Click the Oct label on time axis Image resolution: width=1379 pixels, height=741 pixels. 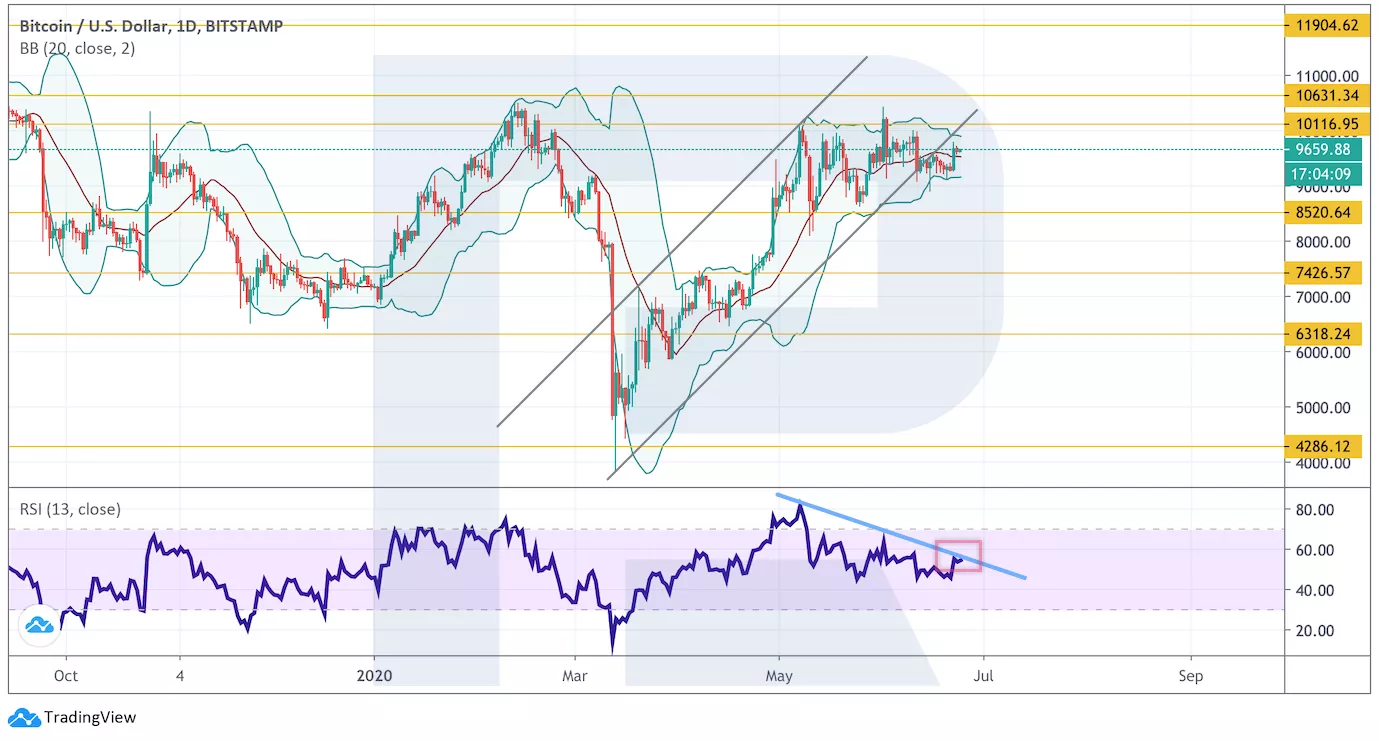66,676
